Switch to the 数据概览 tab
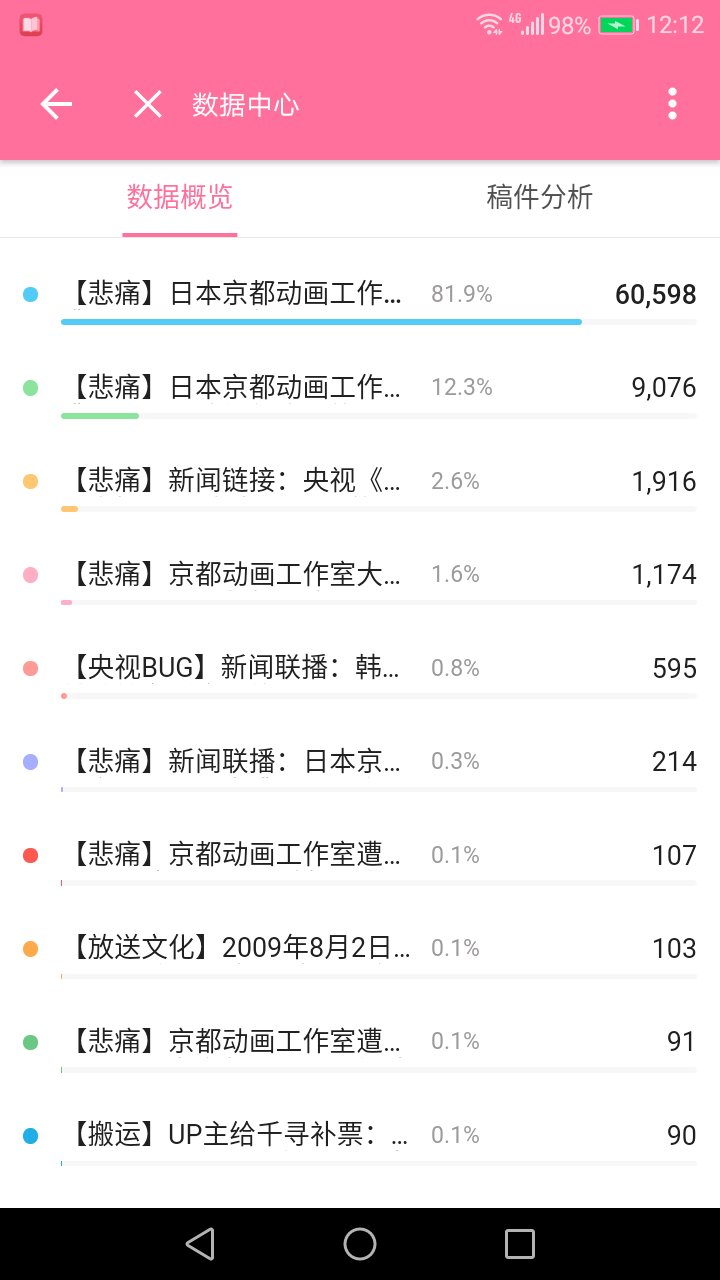This screenshot has height=1280, width=720. (x=180, y=197)
